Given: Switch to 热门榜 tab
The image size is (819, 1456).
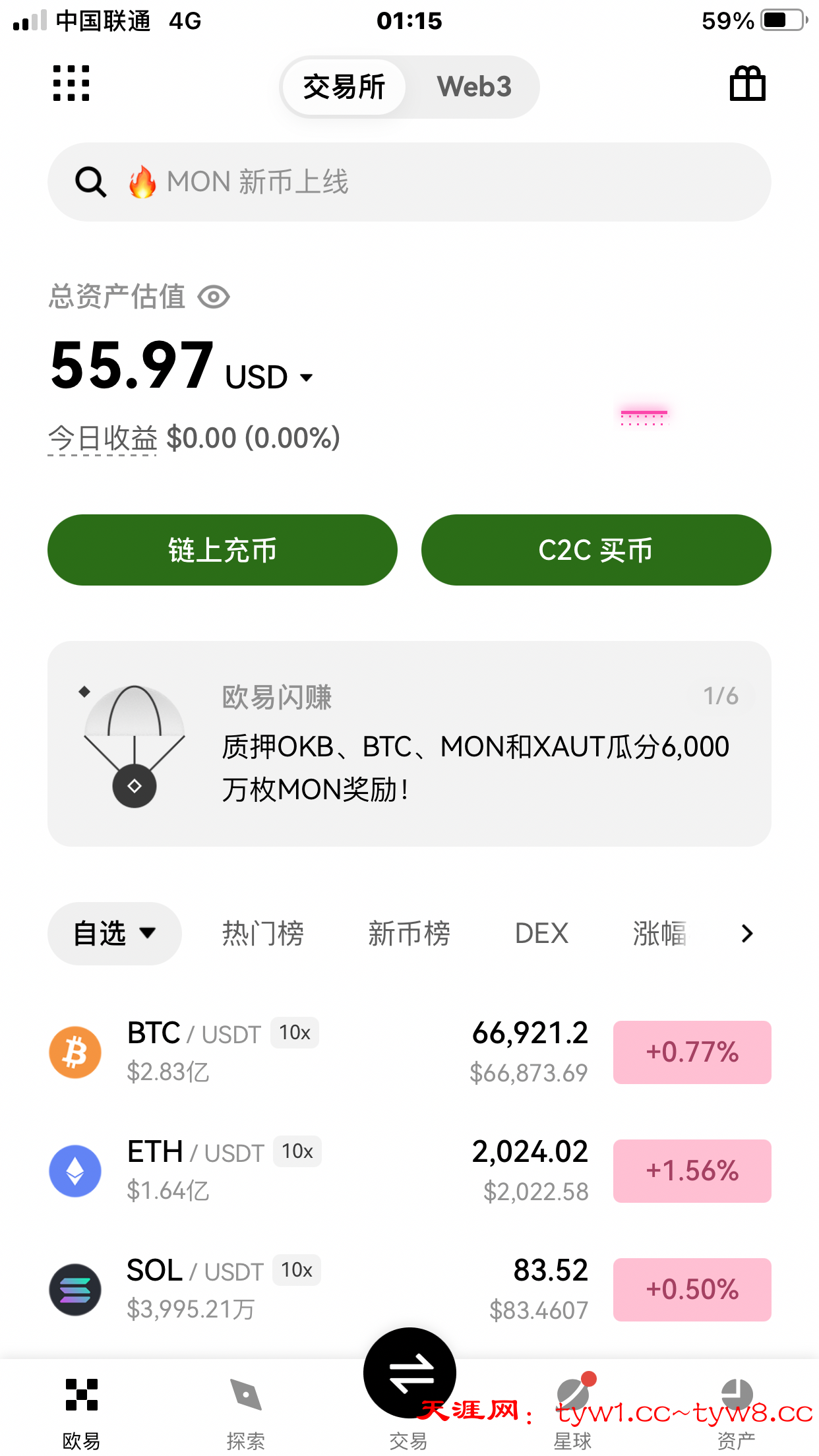Looking at the screenshot, I should click(x=263, y=933).
